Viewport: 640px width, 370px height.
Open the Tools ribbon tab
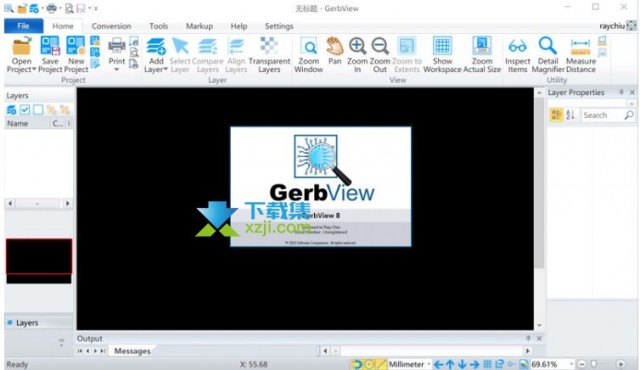point(158,26)
